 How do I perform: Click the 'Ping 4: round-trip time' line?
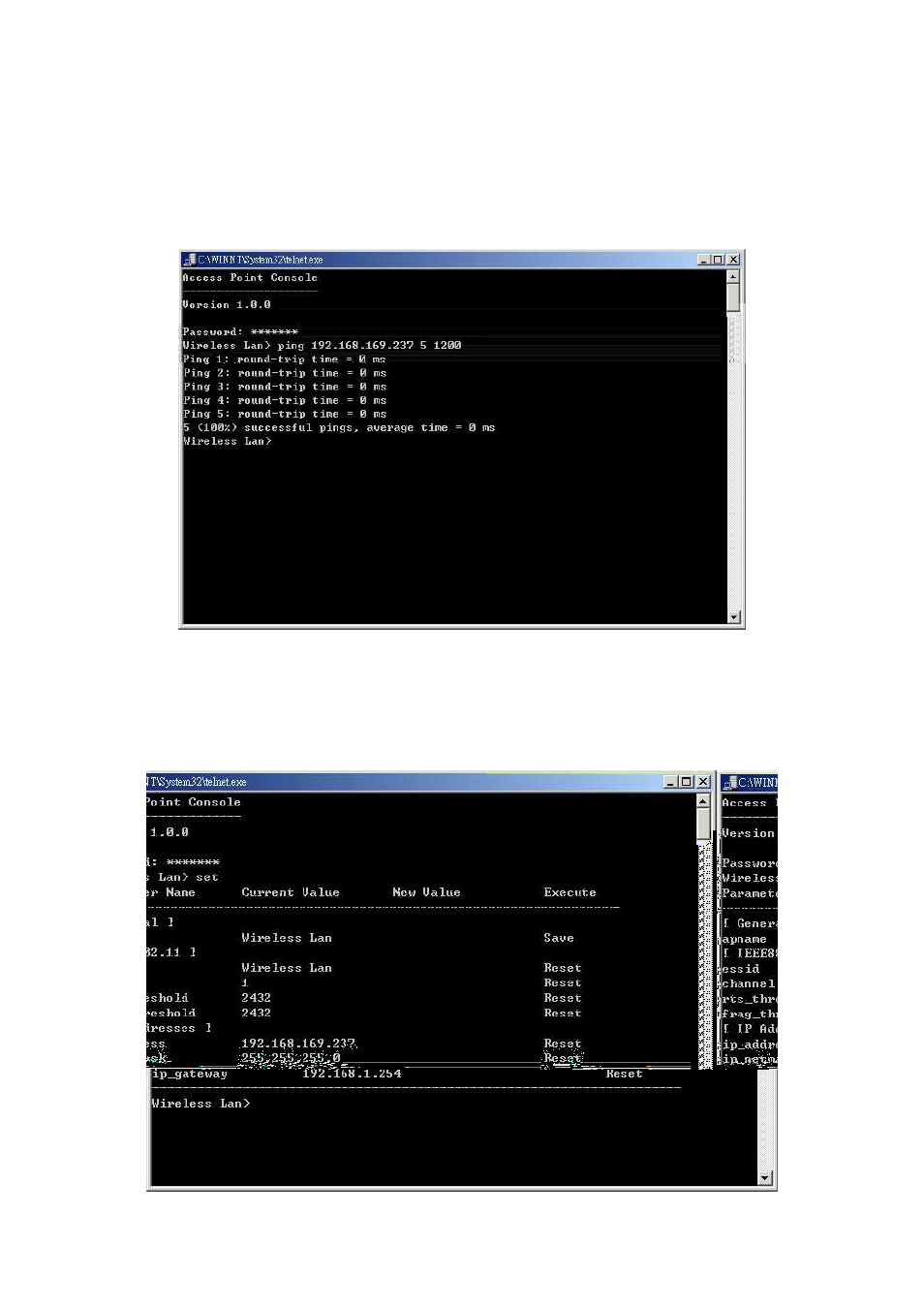285,399
